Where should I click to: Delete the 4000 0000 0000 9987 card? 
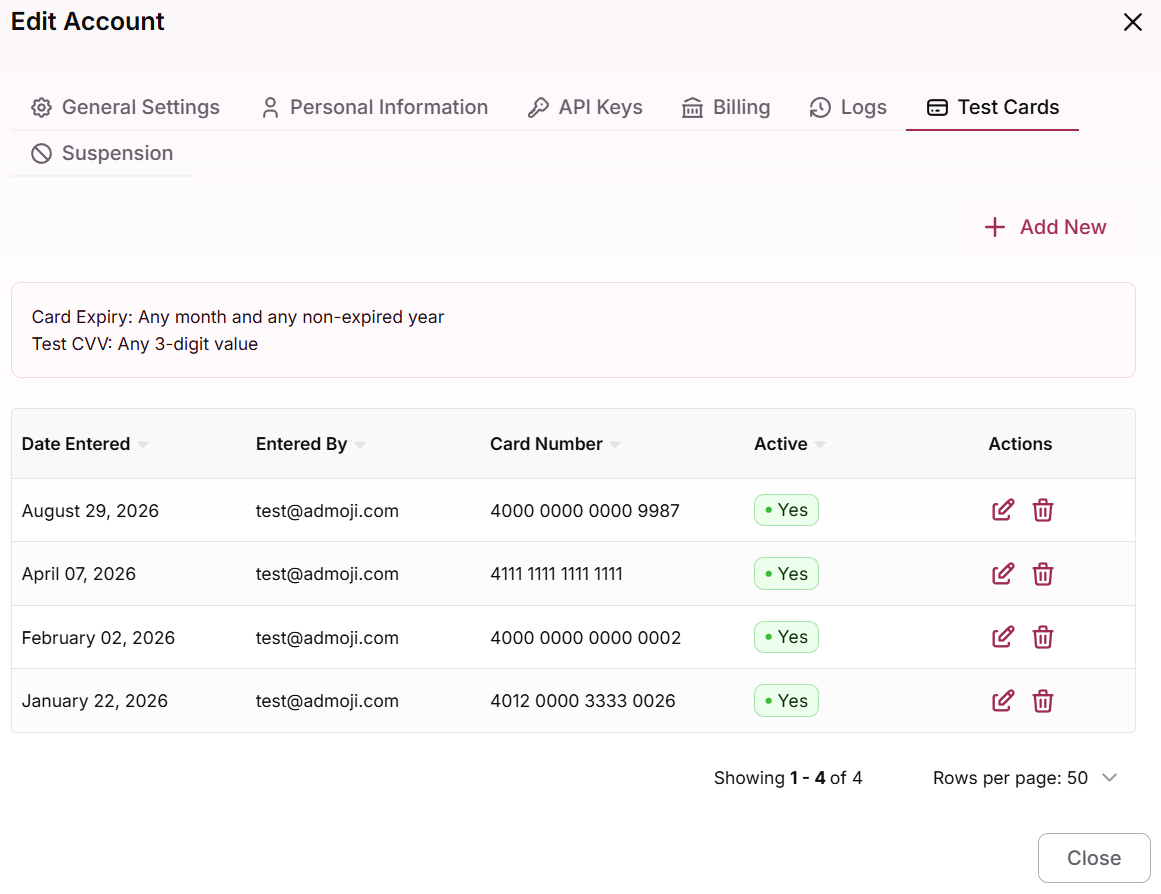pyautogui.click(x=1043, y=510)
